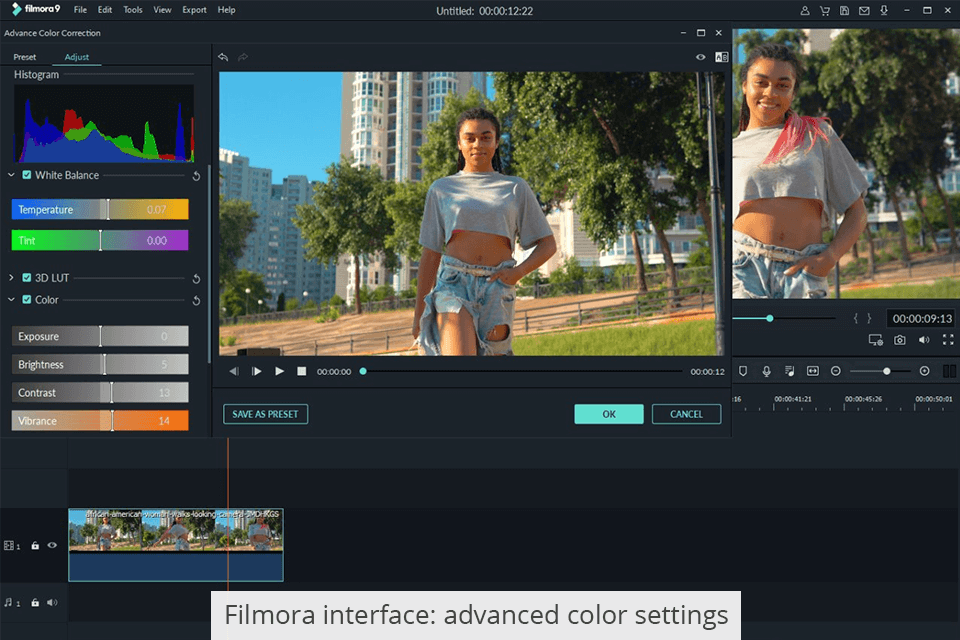Click the zoom-to-fit timeline icon
This screenshot has height=640, width=960.
tap(812, 371)
